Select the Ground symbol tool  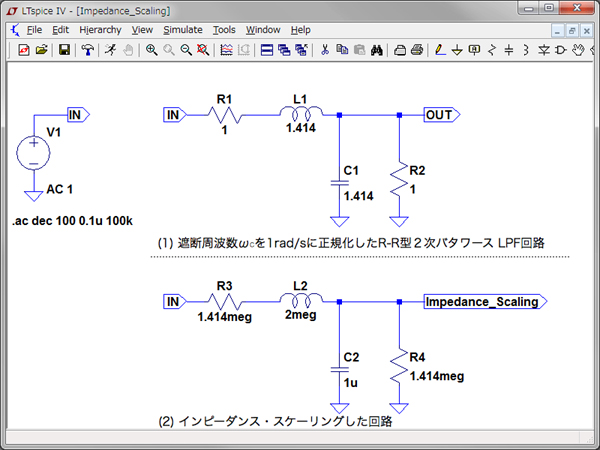click(x=457, y=50)
